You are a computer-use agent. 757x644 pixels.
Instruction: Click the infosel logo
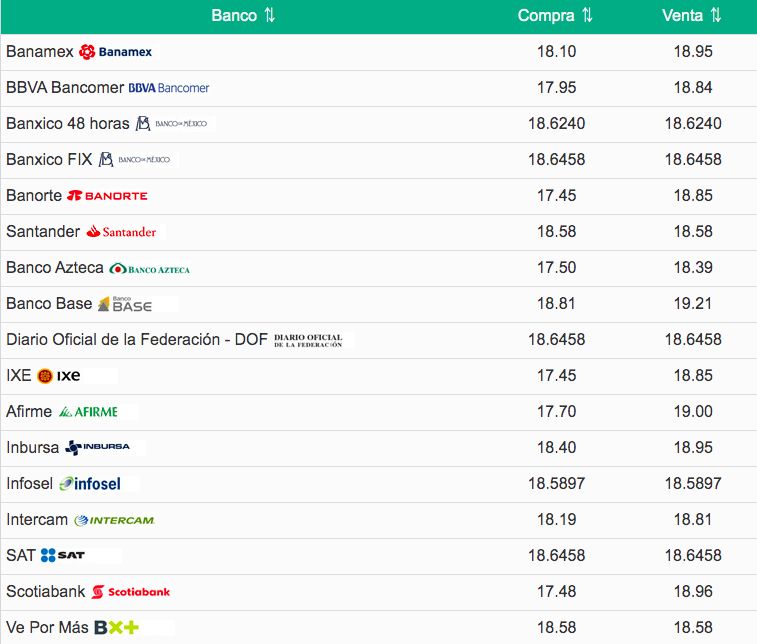(x=90, y=484)
